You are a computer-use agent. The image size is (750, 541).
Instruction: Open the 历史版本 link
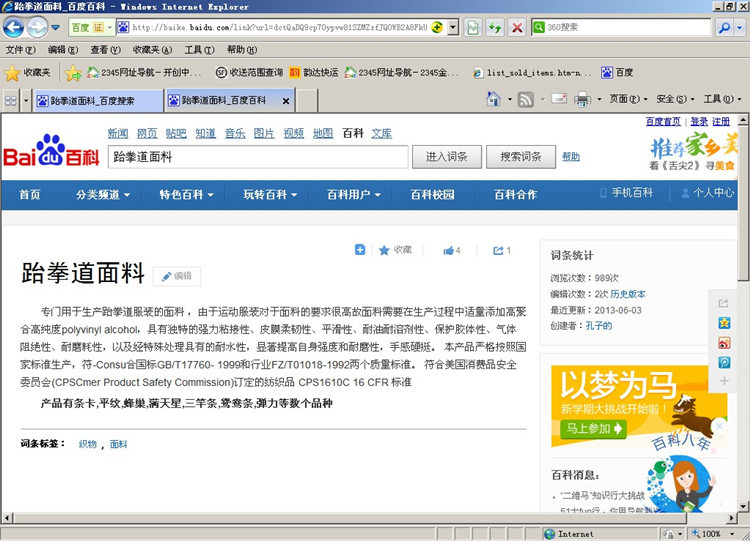tap(628, 294)
